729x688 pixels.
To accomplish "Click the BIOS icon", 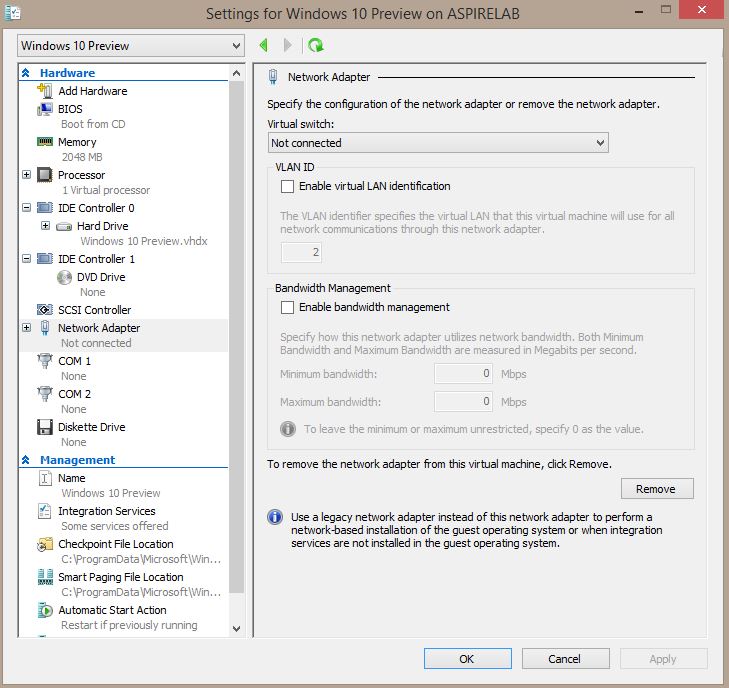I will (x=45, y=109).
